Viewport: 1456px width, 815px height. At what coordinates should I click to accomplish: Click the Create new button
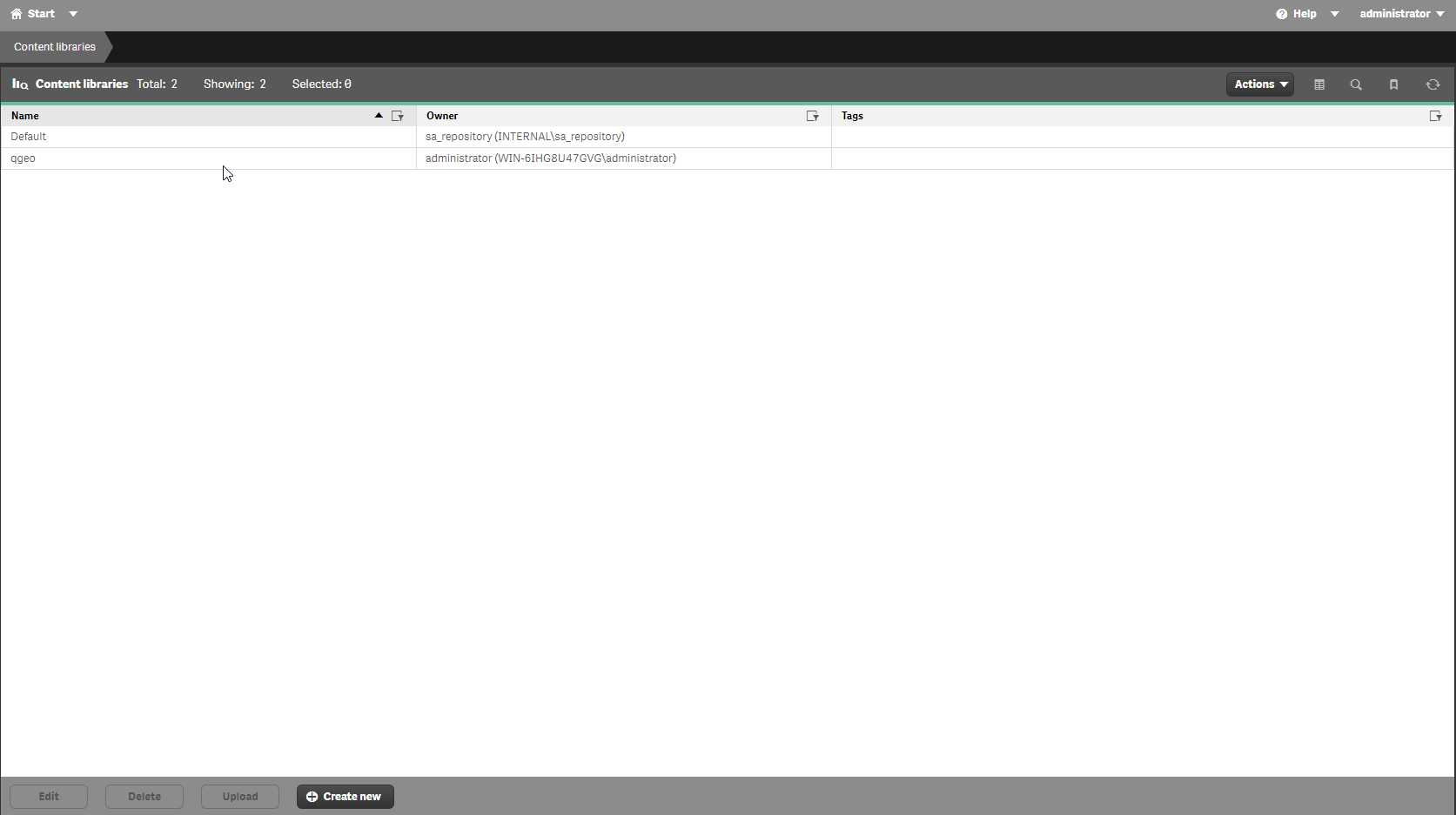pos(345,797)
